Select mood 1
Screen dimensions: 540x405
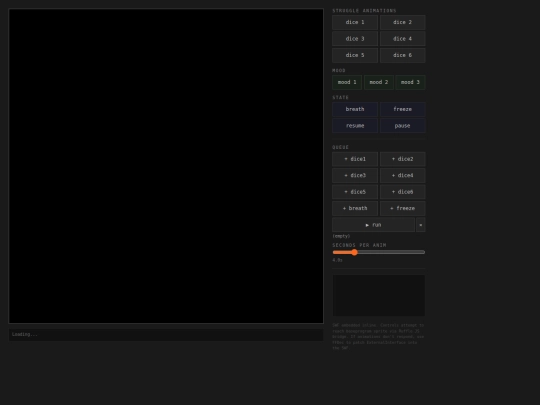[347, 82]
